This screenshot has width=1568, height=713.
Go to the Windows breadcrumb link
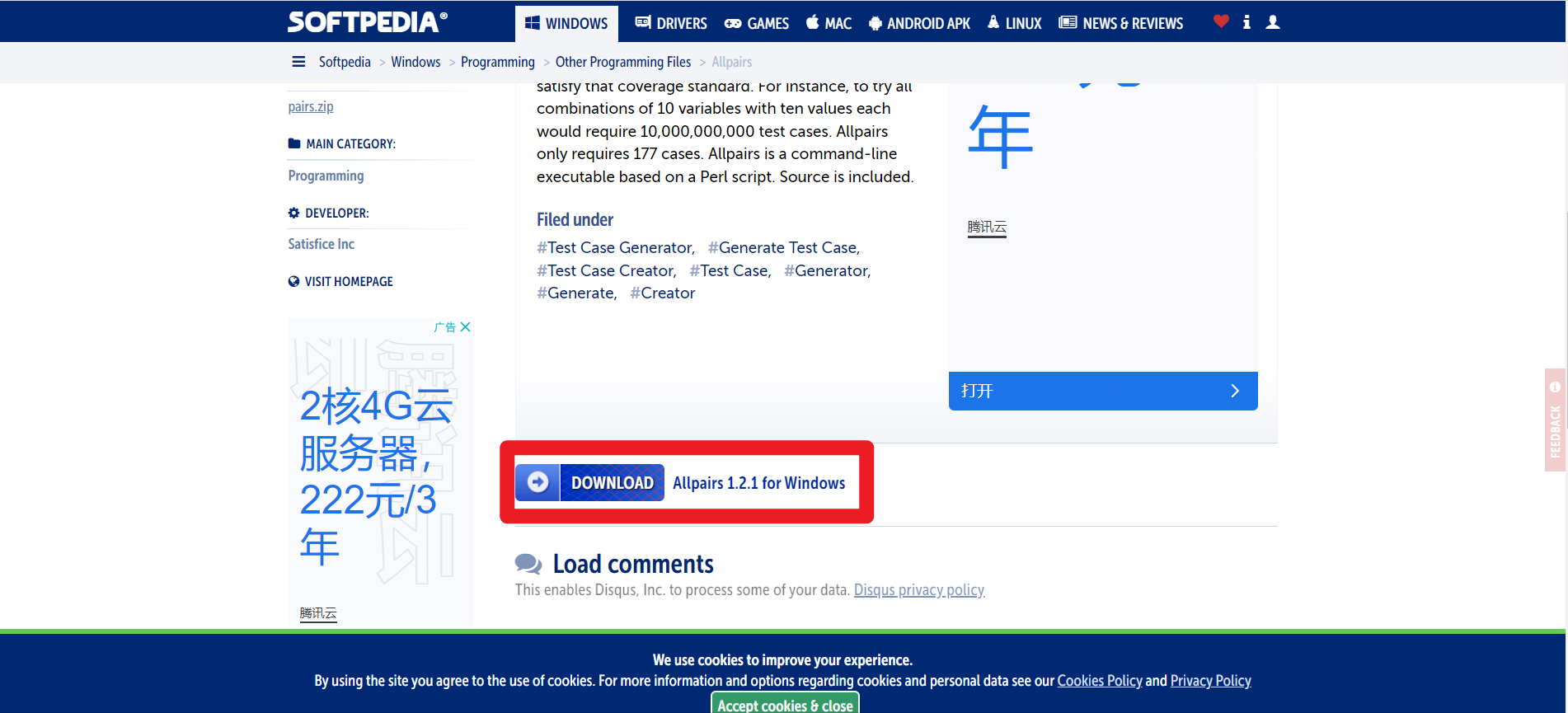tap(415, 62)
